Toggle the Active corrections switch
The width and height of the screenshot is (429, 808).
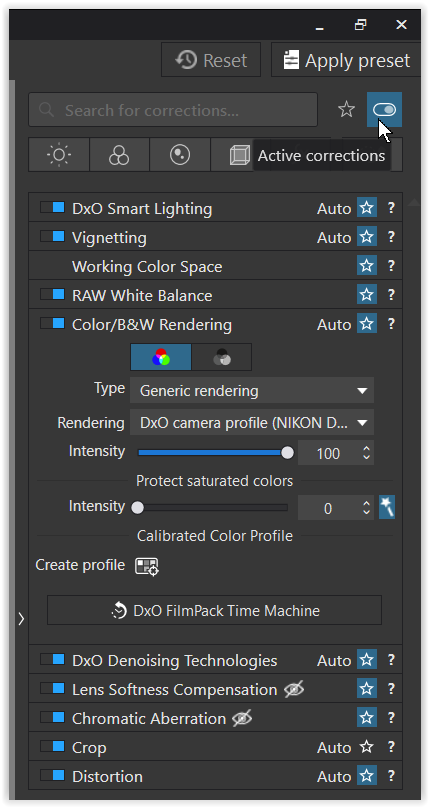[385, 109]
